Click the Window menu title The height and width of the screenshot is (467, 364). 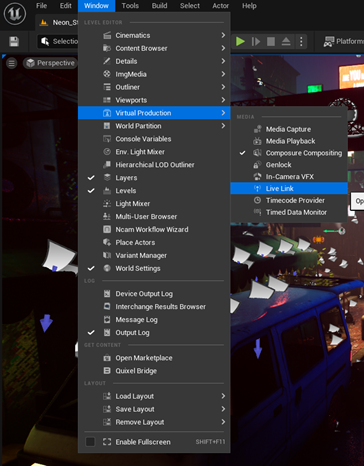pos(96,6)
